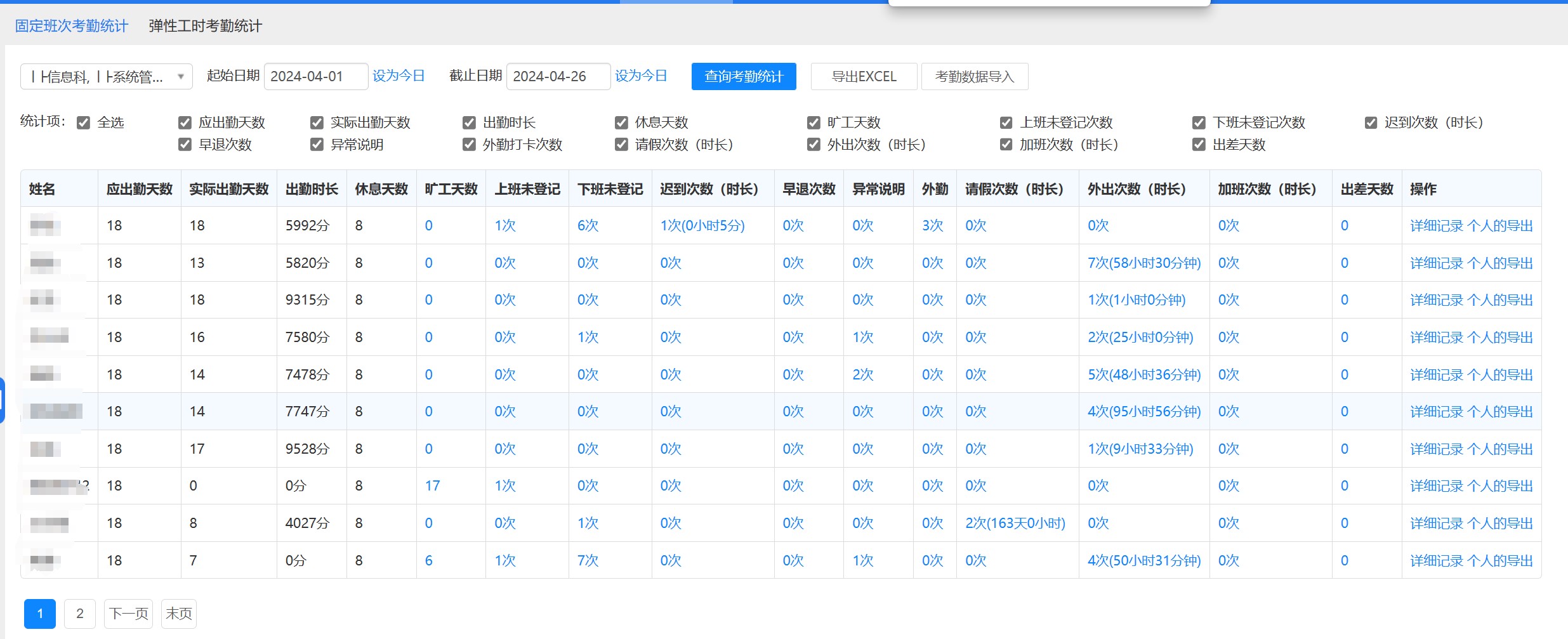This screenshot has height=639, width=1568.
Task: Toggle the 加班次数（时长） checkbox
Action: pyautogui.click(x=1006, y=145)
